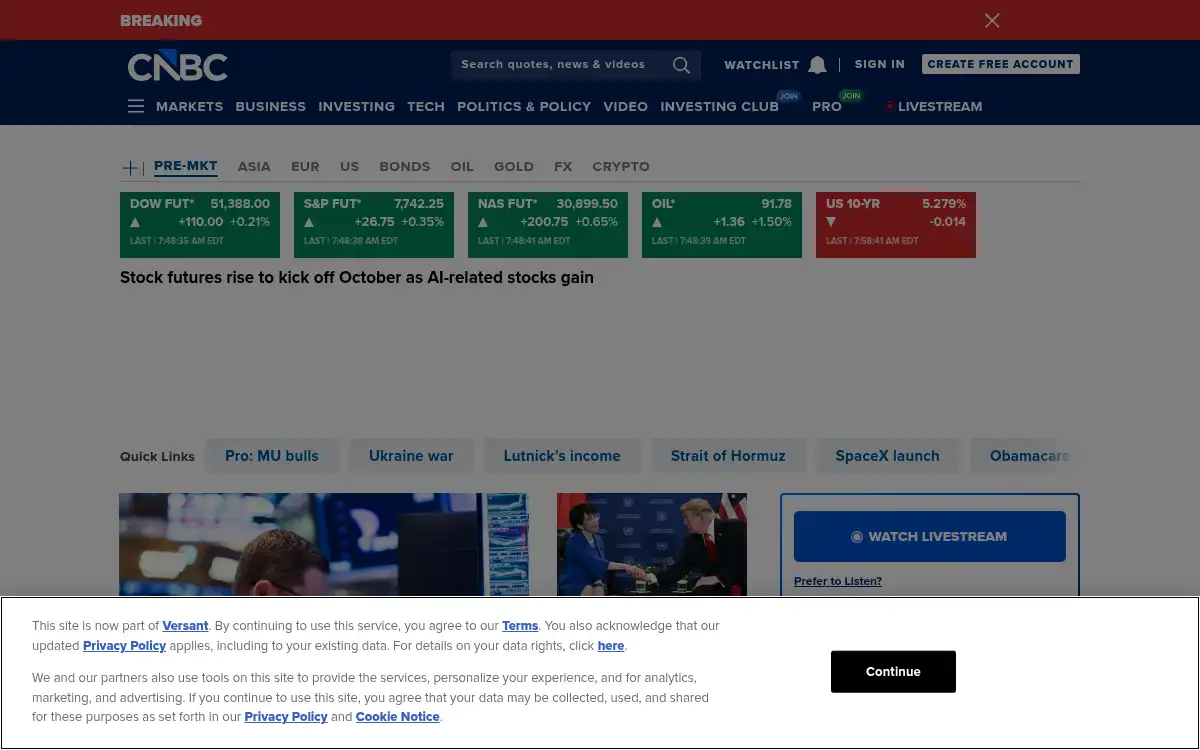Go to the CNBC logo homepage
The image size is (1200, 750).
pyautogui.click(x=178, y=66)
